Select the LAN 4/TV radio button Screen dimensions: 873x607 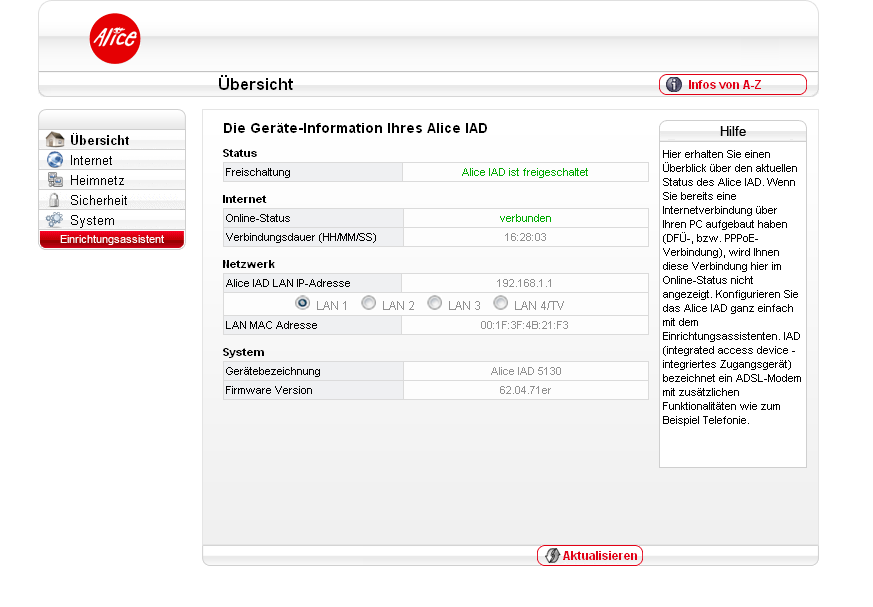click(x=501, y=303)
